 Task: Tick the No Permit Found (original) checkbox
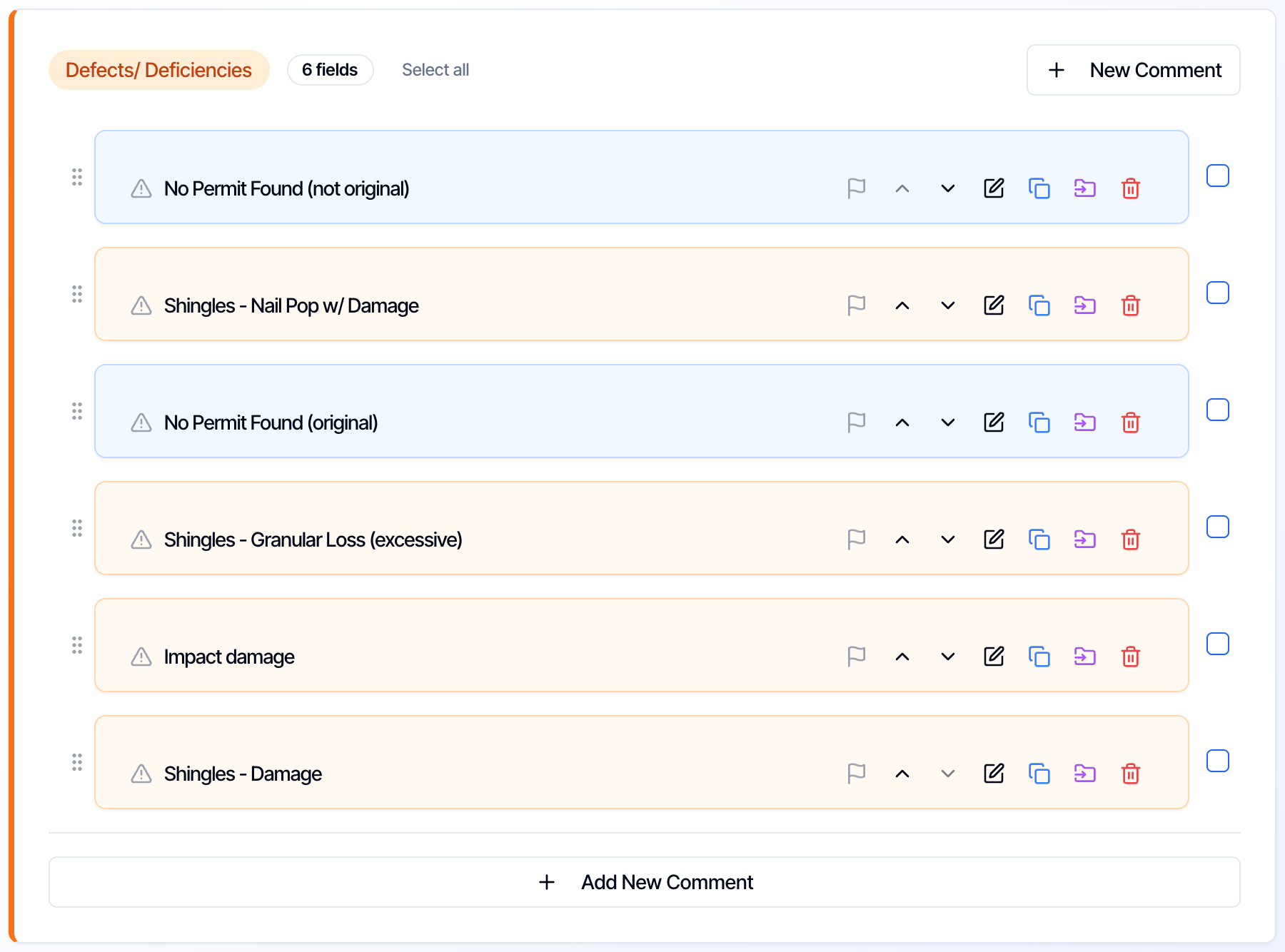[1218, 410]
